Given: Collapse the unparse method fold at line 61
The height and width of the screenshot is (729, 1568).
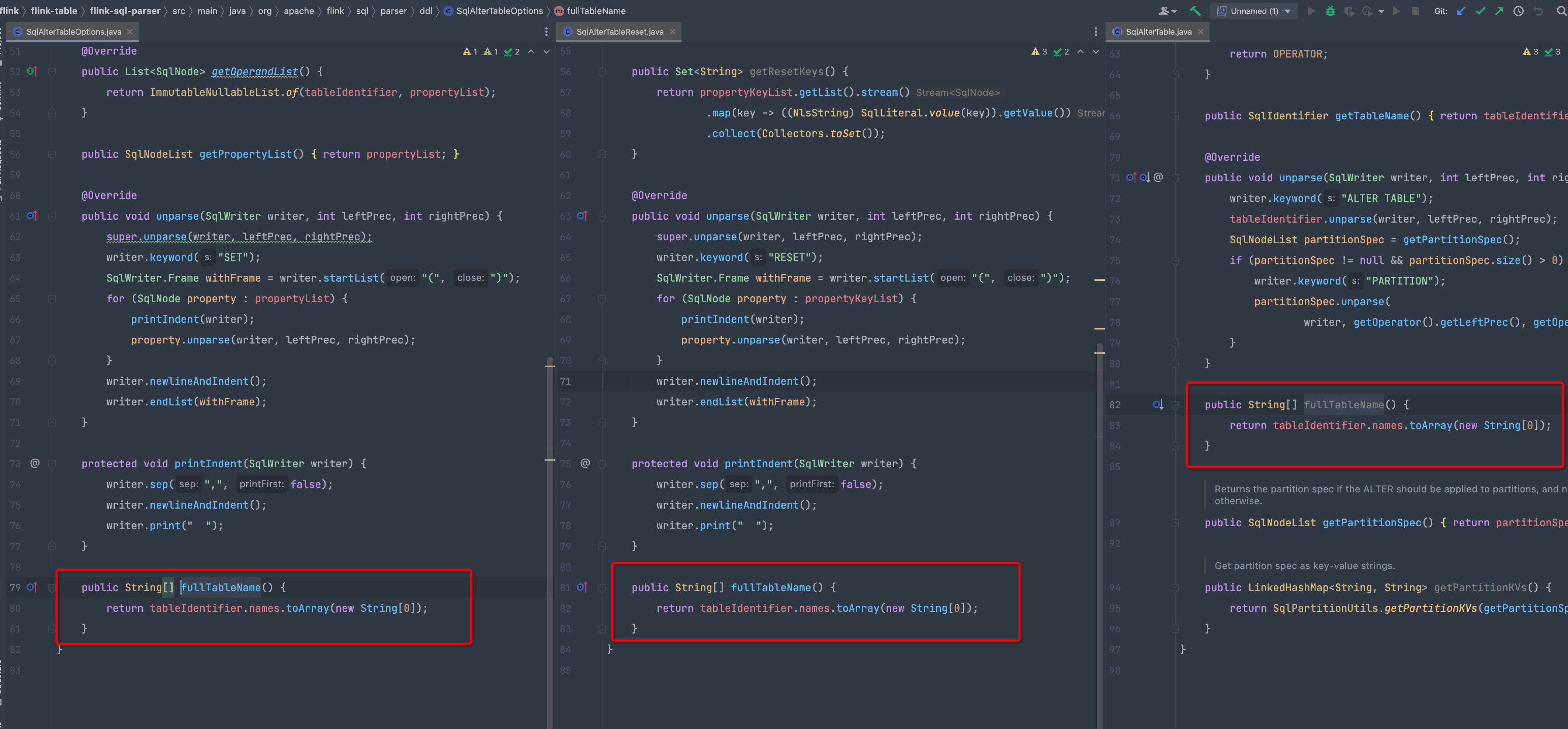Looking at the screenshot, I should 52,216.
